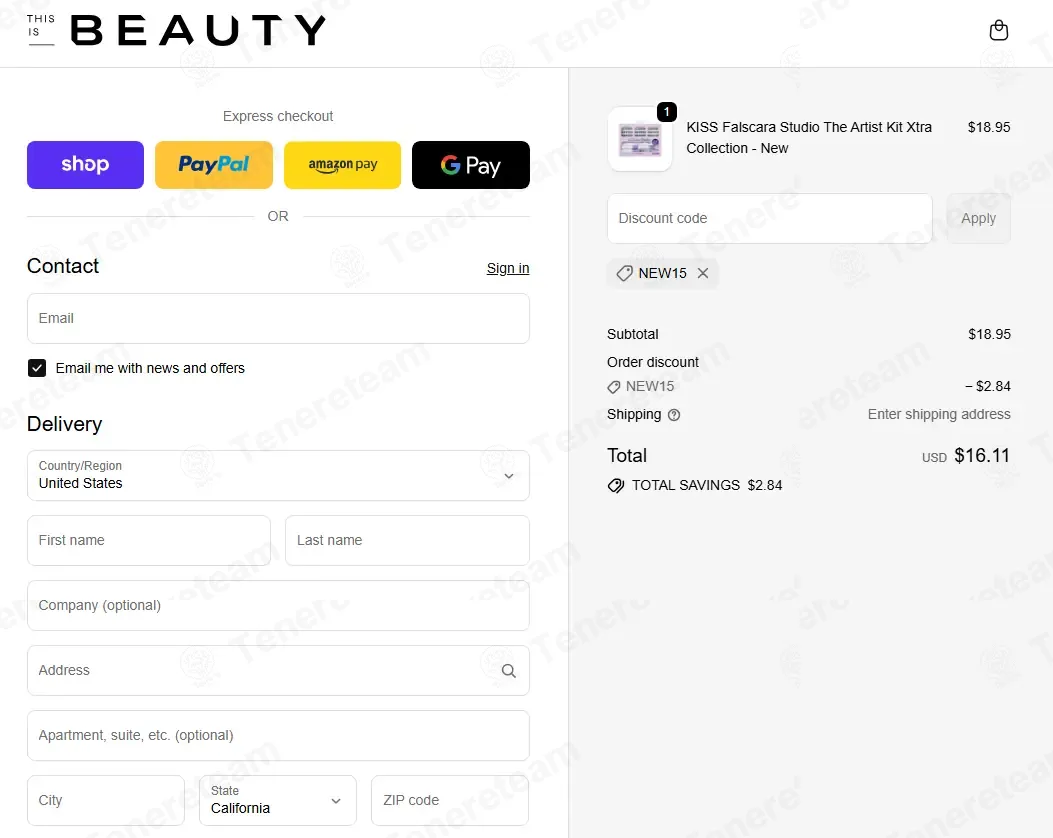Click the Last name field

tap(407, 541)
